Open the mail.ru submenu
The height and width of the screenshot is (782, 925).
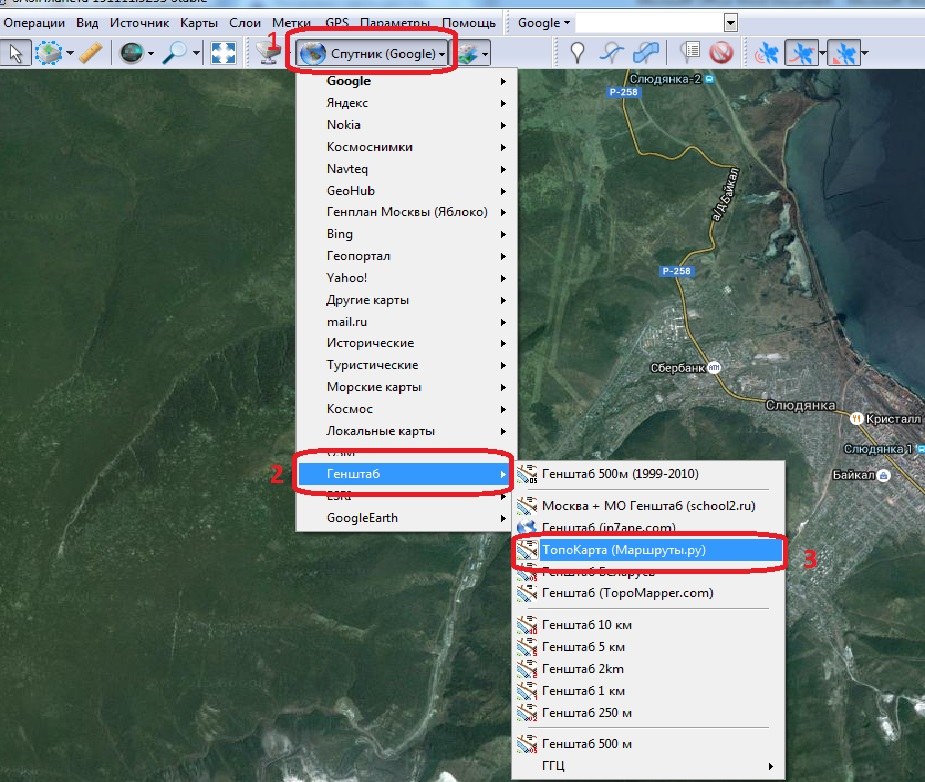click(406, 321)
